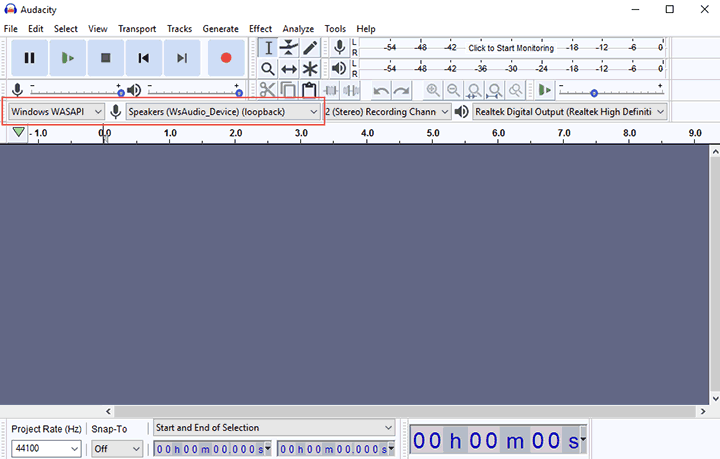Select the Draw pencil tool
The height and width of the screenshot is (459, 720).
click(310, 47)
